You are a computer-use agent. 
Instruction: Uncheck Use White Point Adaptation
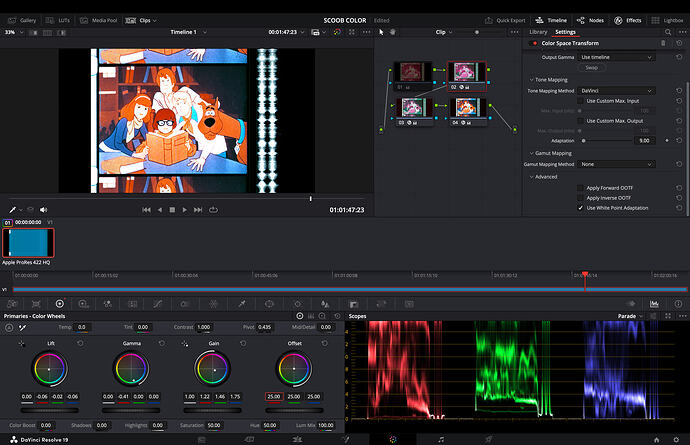pos(581,207)
